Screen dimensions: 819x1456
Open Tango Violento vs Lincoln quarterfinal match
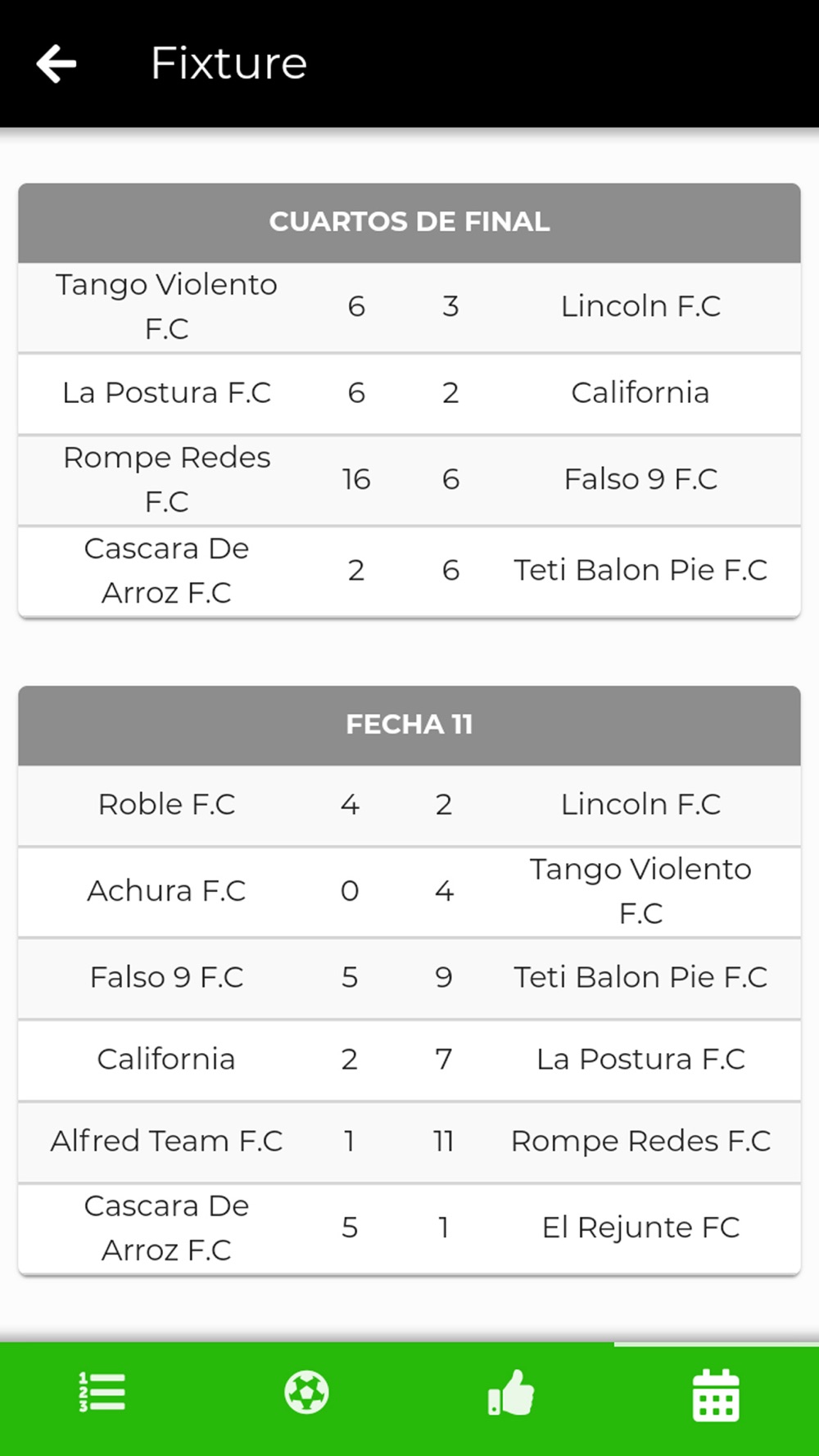pos(409,307)
